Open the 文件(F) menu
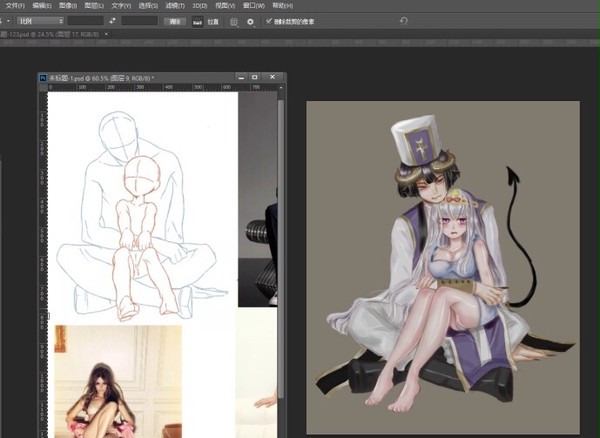The height and width of the screenshot is (438, 600). click(x=15, y=6)
